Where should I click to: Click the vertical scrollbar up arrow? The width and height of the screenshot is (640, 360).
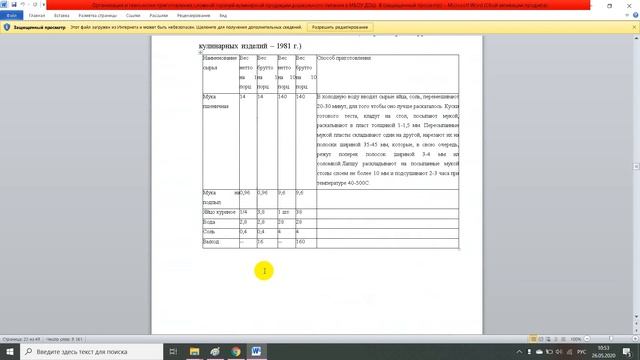[636, 38]
